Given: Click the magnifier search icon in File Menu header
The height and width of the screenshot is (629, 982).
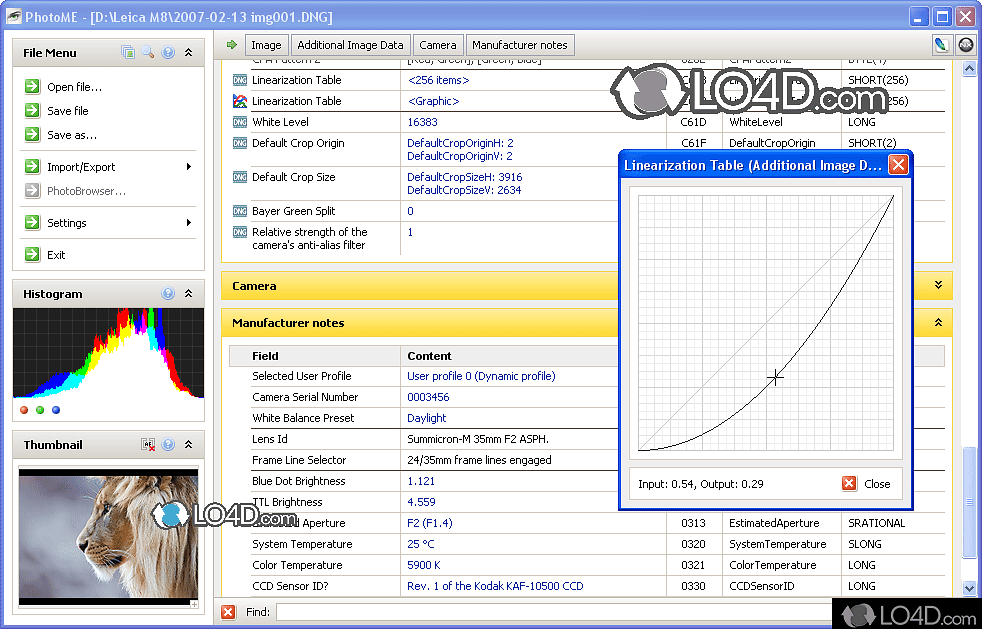Looking at the screenshot, I should pyautogui.click(x=146, y=52).
